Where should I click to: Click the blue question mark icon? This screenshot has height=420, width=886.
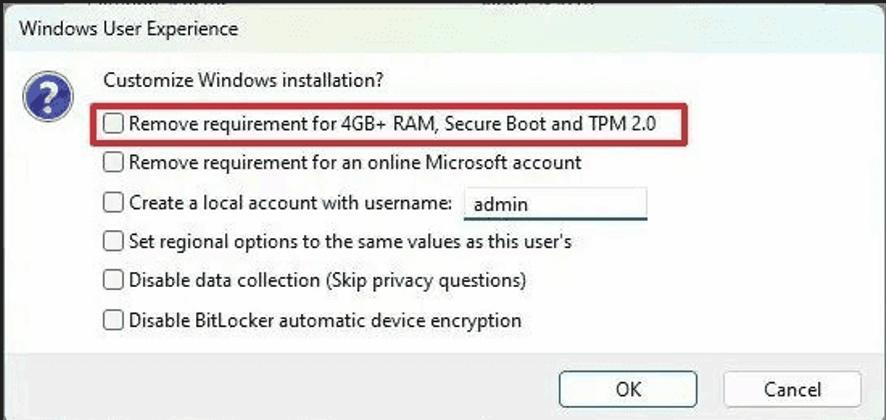tap(48, 99)
